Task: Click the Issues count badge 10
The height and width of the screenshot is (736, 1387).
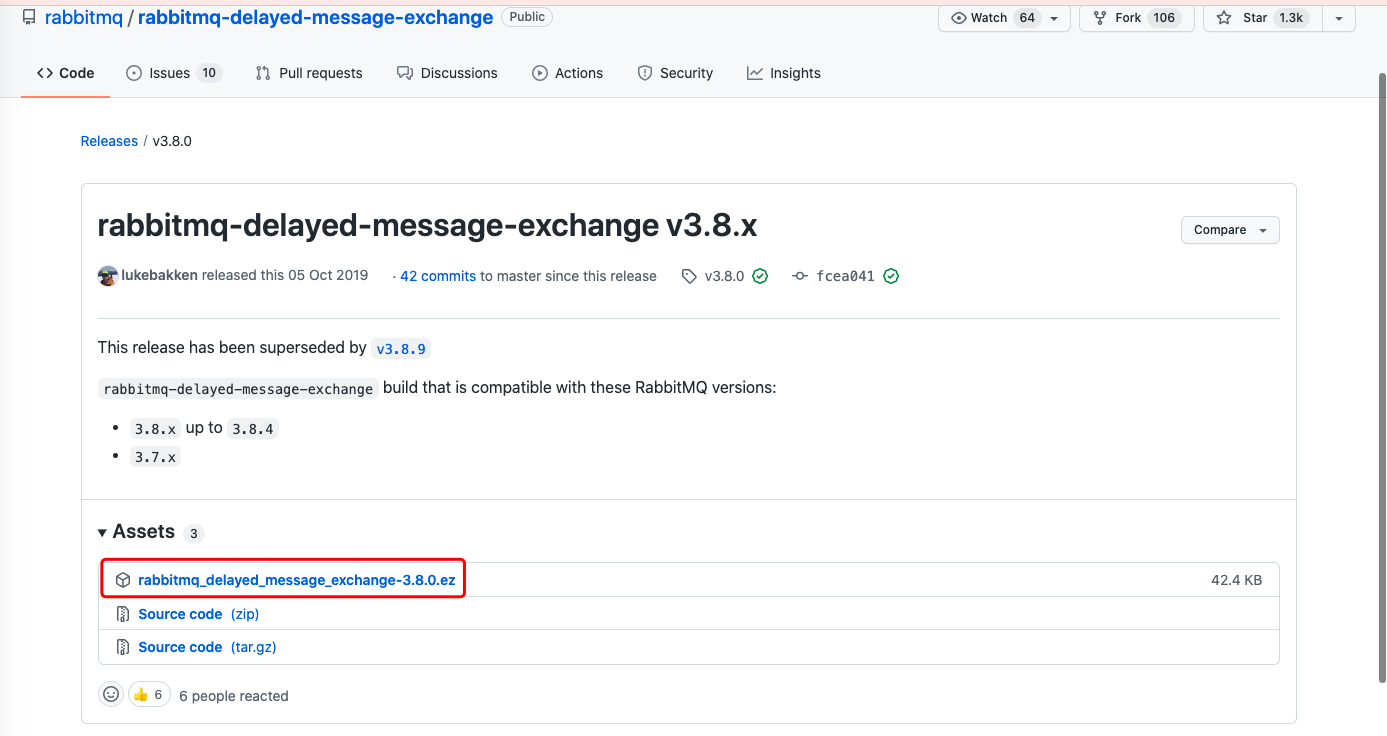Action: (209, 73)
